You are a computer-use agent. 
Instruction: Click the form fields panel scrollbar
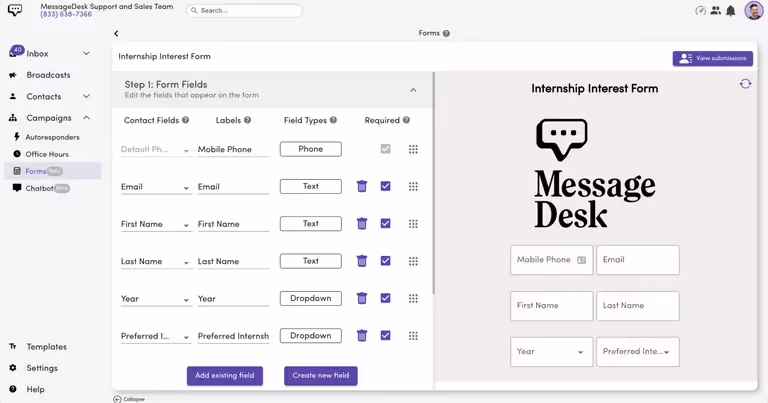(x=433, y=182)
